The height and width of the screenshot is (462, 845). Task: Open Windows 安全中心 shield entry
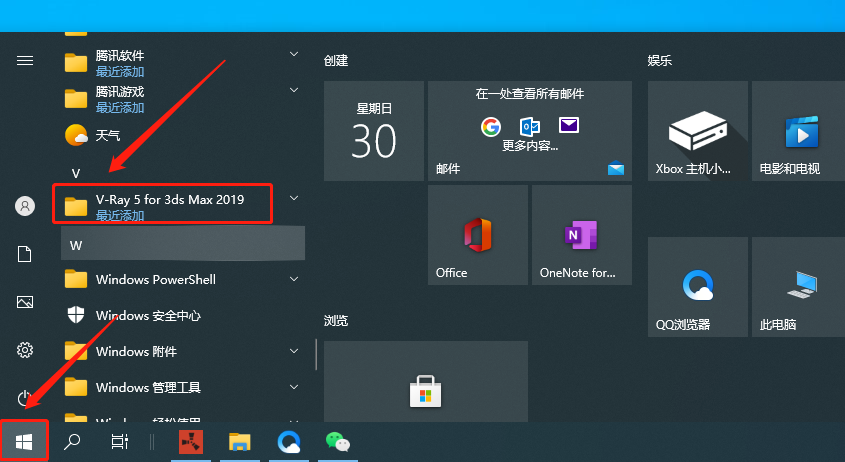coord(183,315)
